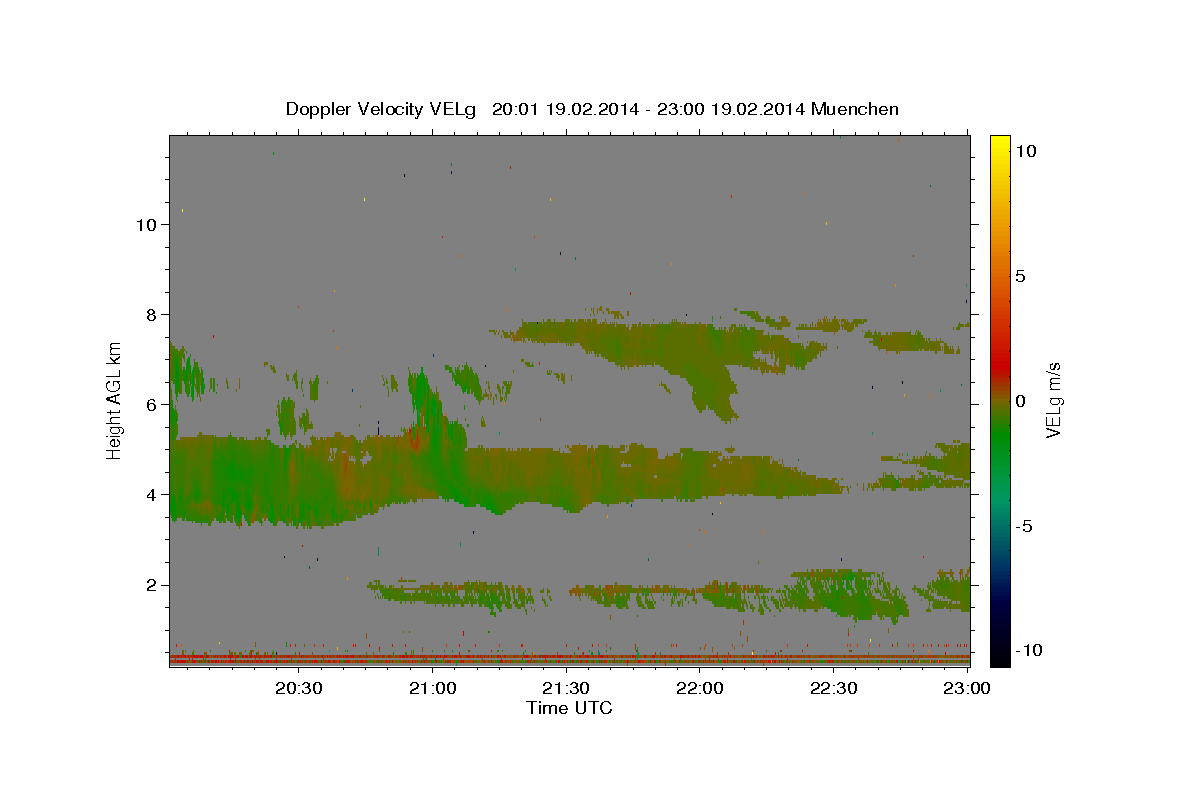Click the 'Time UTC' axis label
The width and height of the screenshot is (1200, 800).
(x=569, y=708)
